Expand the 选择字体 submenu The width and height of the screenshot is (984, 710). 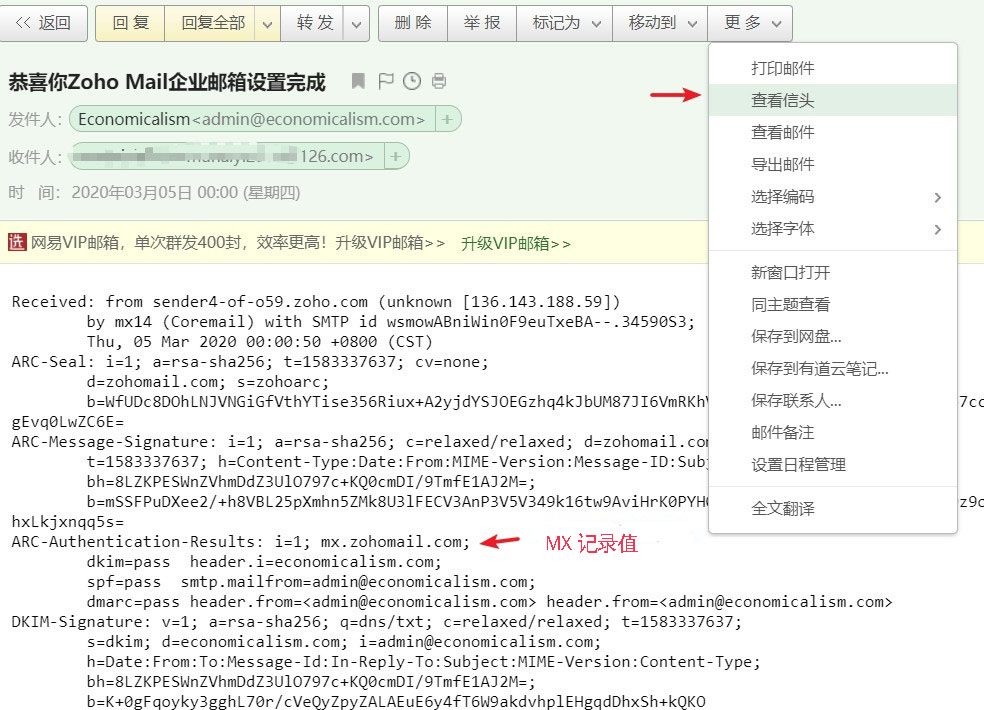(x=833, y=229)
